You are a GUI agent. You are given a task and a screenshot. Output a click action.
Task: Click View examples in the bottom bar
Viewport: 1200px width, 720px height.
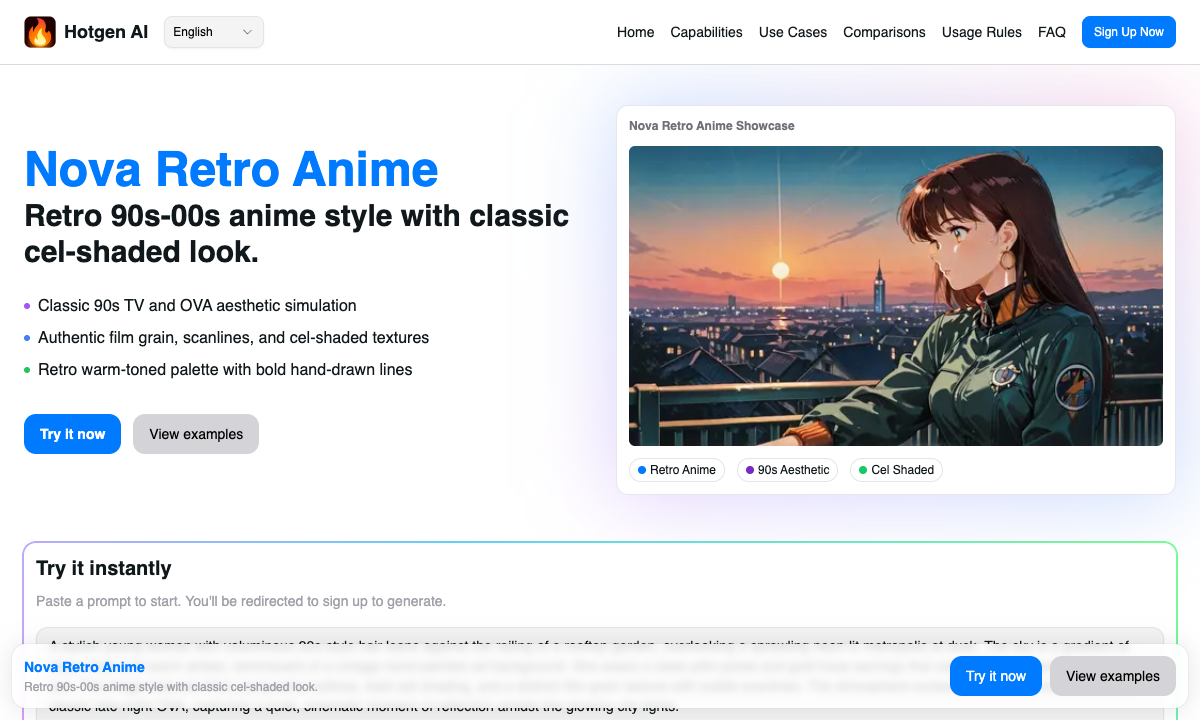pyautogui.click(x=1112, y=676)
